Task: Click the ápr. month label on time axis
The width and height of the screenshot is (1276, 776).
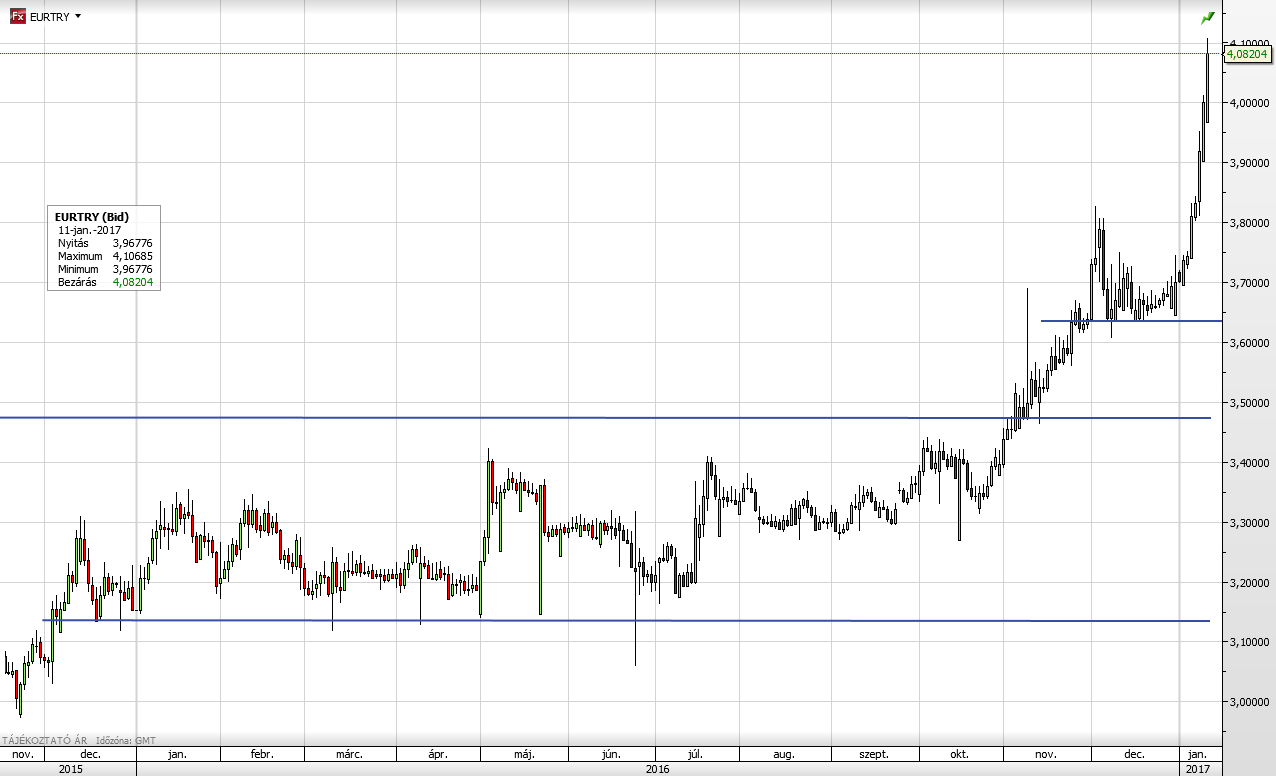Action: click(436, 754)
